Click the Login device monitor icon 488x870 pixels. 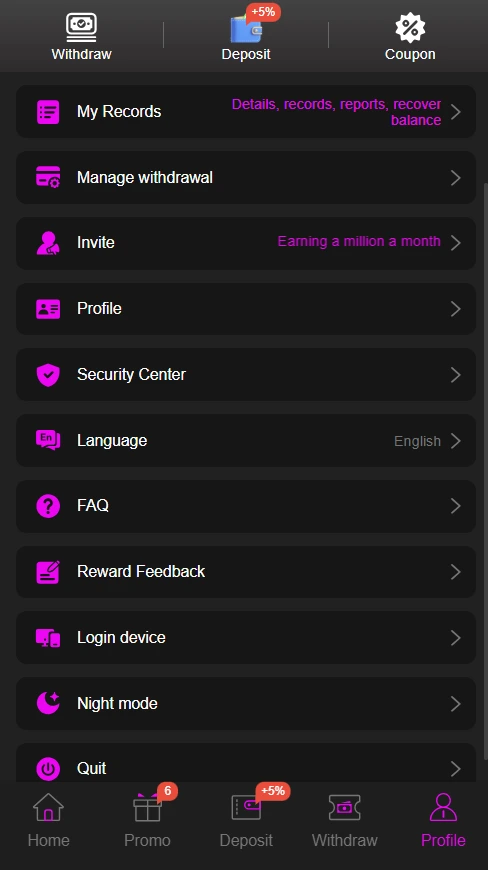click(x=48, y=638)
